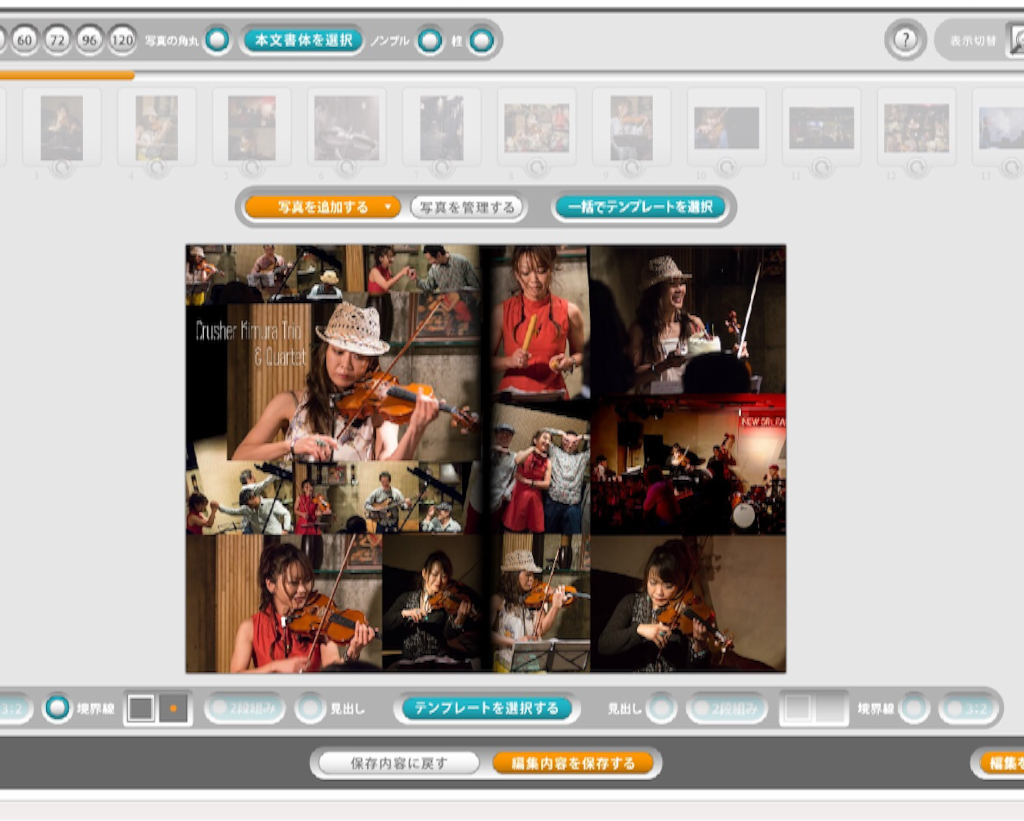This screenshot has height=821, width=1024.
Task: Toggle the 写真の角丸 rounded corners switch
Action: 217,40
